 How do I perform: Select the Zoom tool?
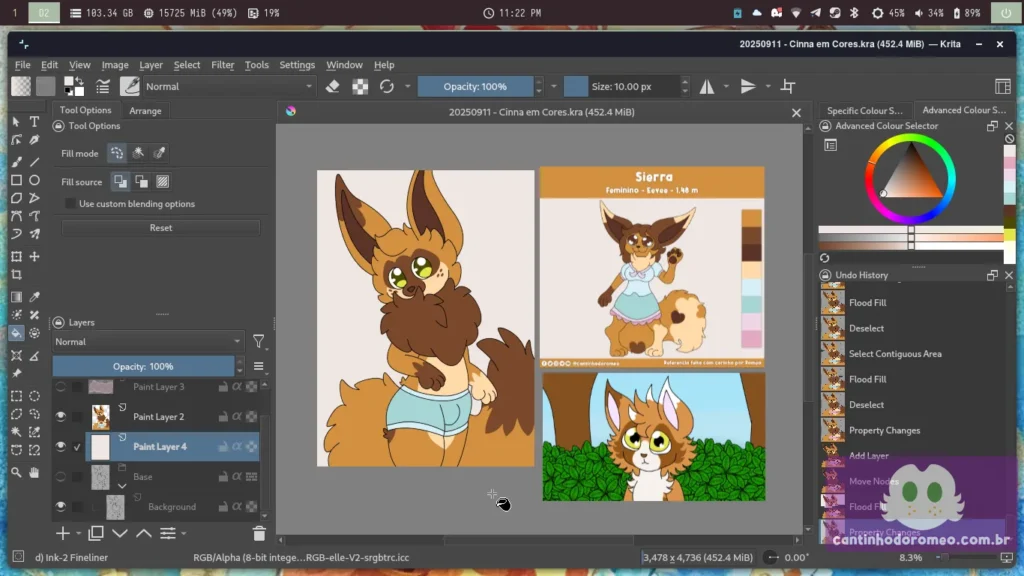click(16, 472)
